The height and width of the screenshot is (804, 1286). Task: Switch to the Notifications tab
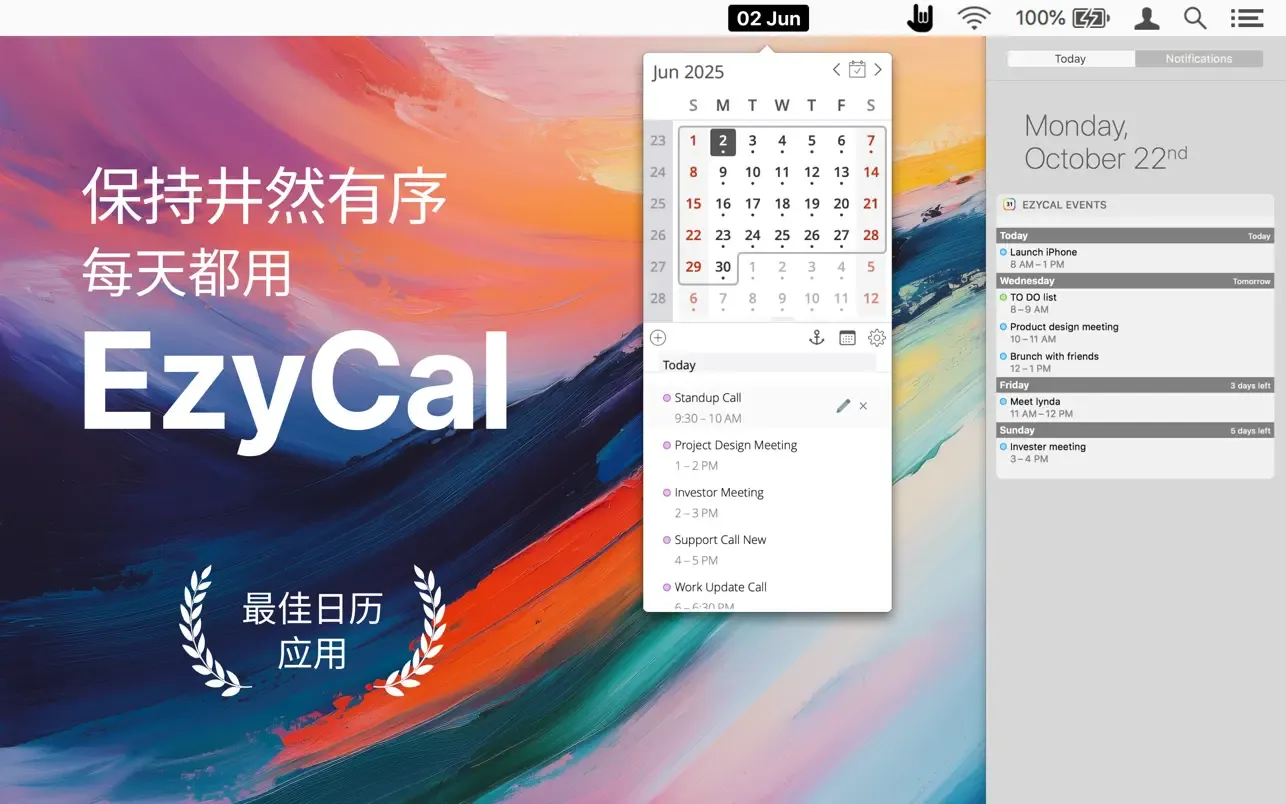pos(1199,59)
